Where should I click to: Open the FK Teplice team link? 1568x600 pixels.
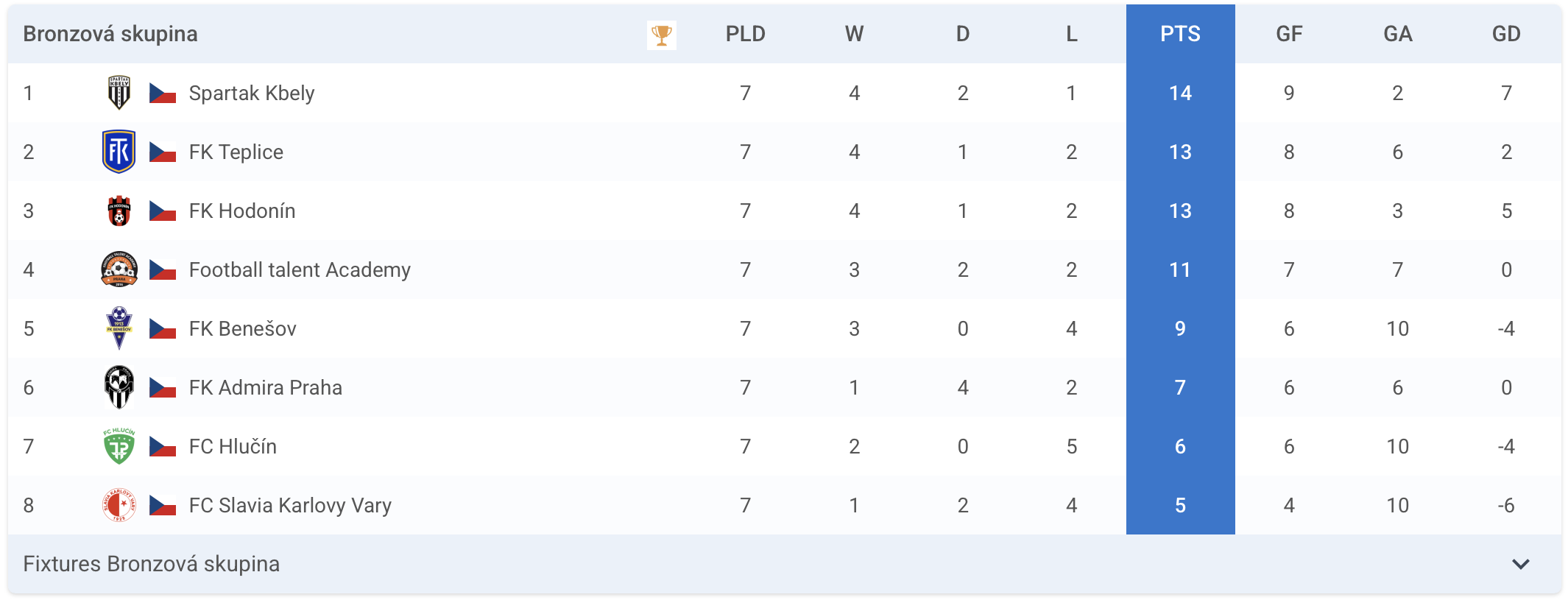click(236, 152)
